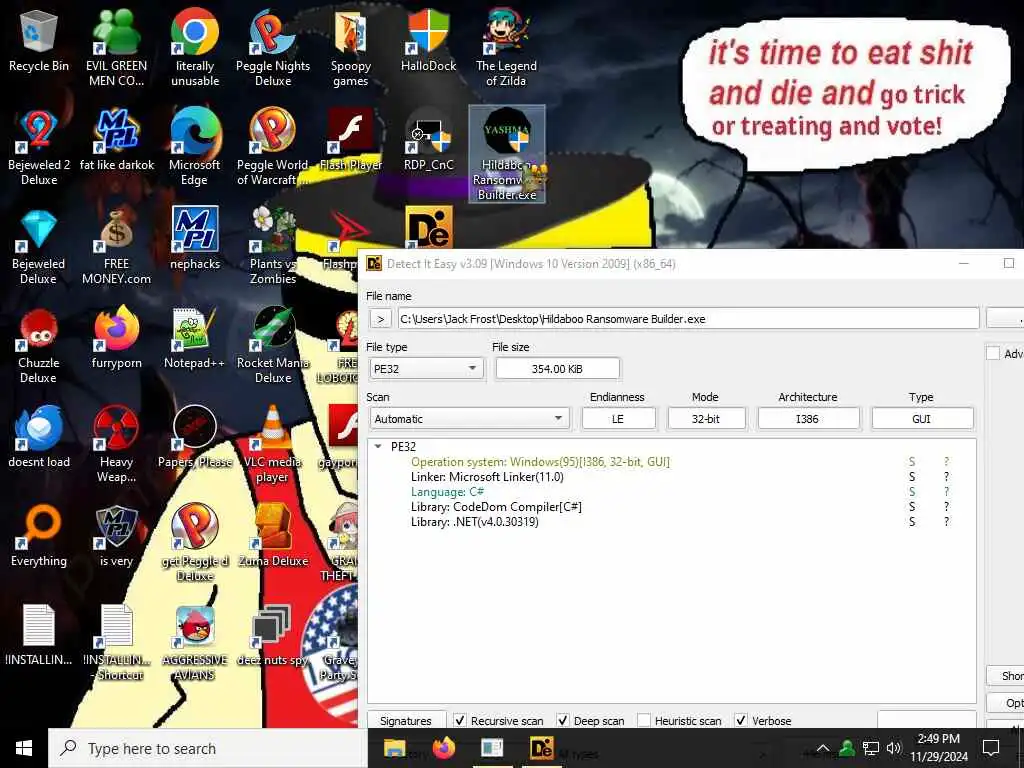Select the Thunderbird icon labeled doesnt load
This screenshot has height=768, width=1024.
(x=39, y=438)
